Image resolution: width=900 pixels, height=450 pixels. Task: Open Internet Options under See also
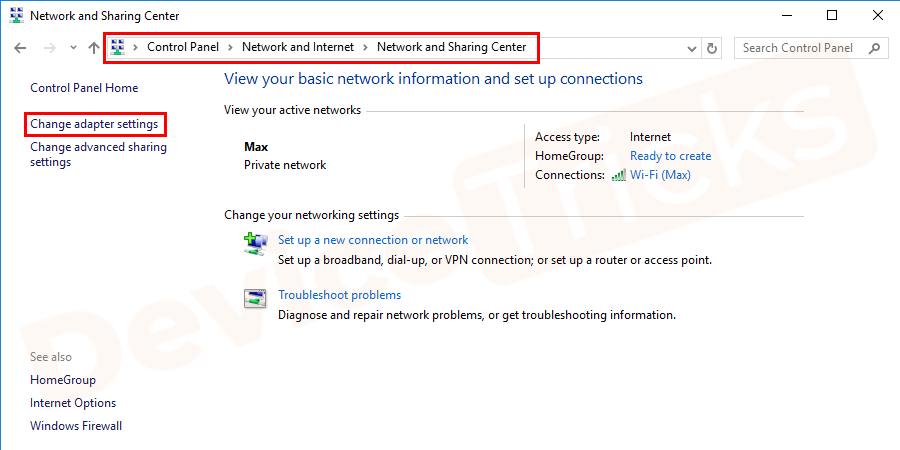click(x=73, y=403)
